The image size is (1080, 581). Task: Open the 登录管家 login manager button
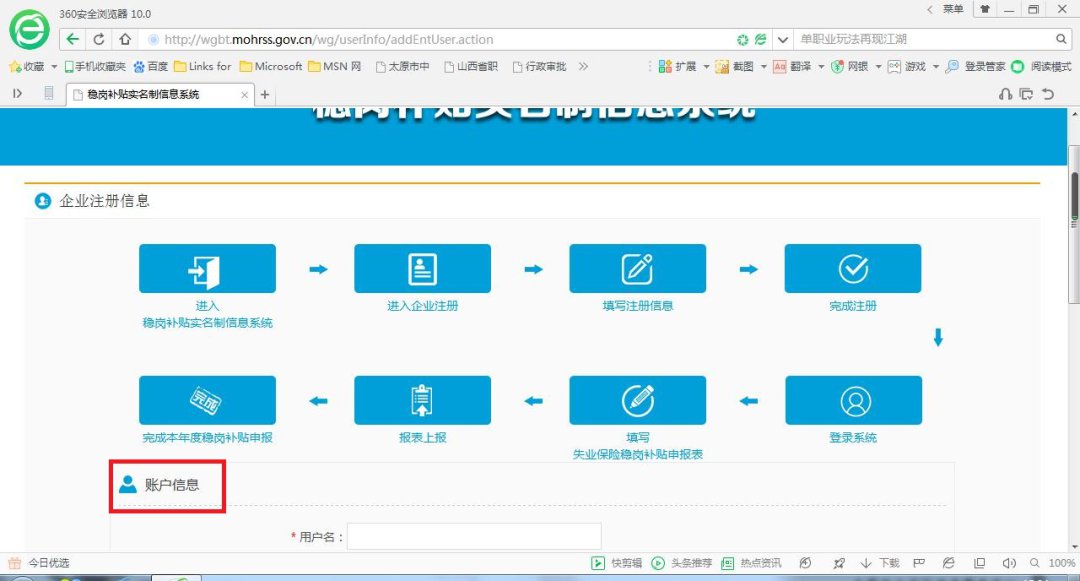976,67
